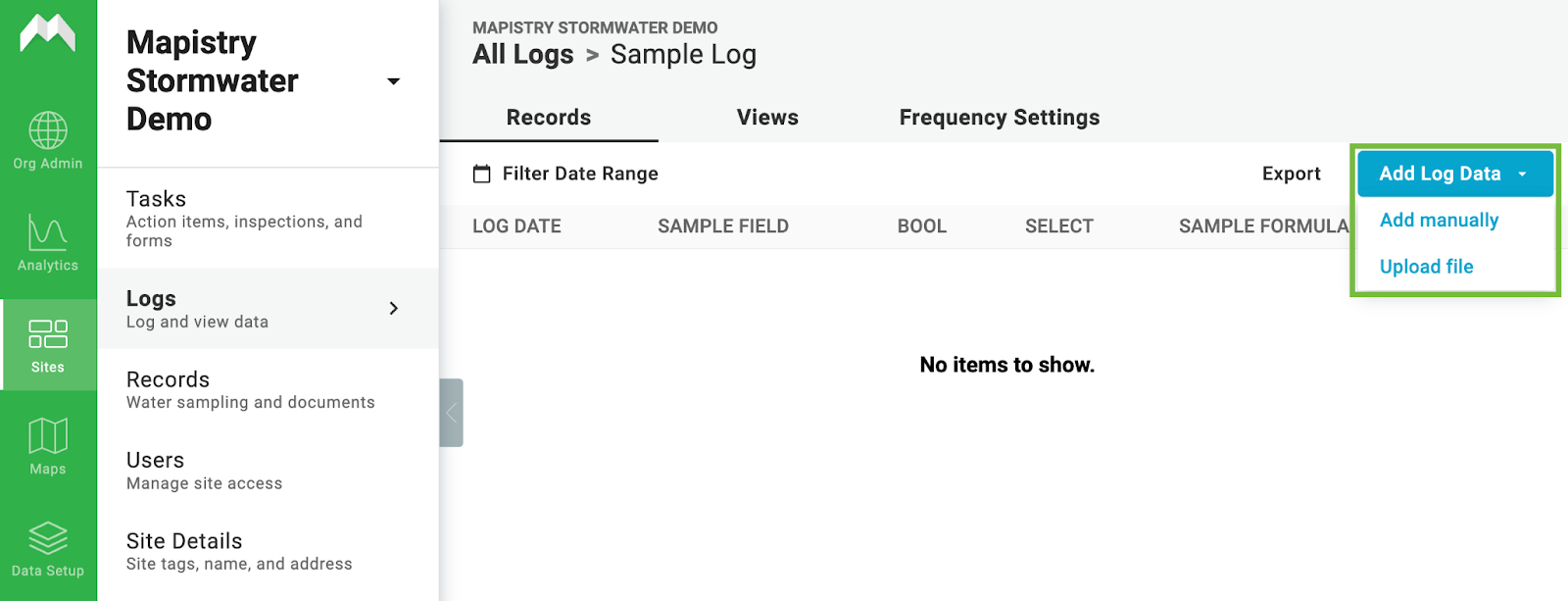The image size is (1568, 601).
Task: Open the Mapistry Stormwater Demo site switcher
Action: tap(393, 81)
